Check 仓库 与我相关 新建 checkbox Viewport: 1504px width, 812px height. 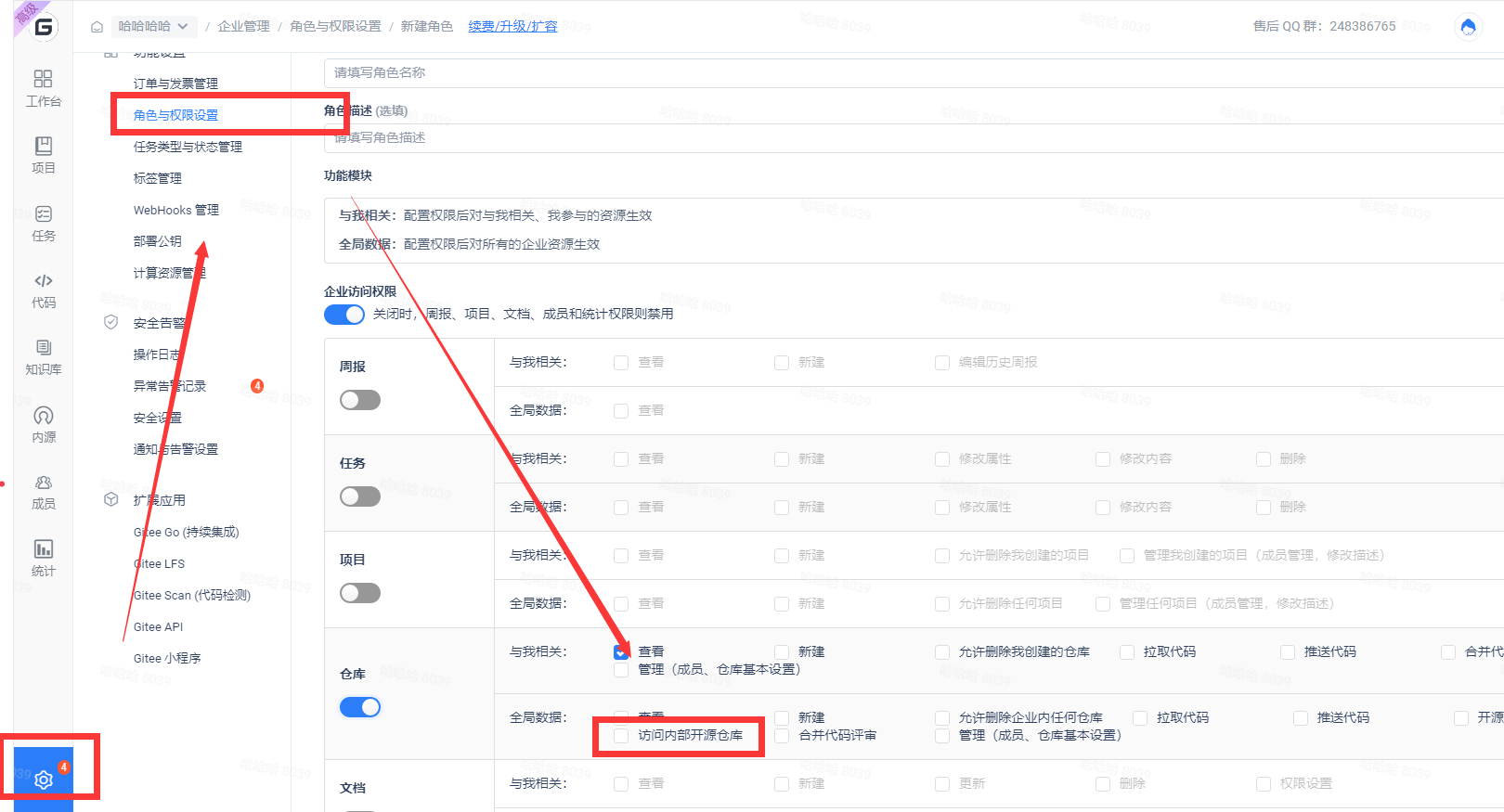coord(782,652)
